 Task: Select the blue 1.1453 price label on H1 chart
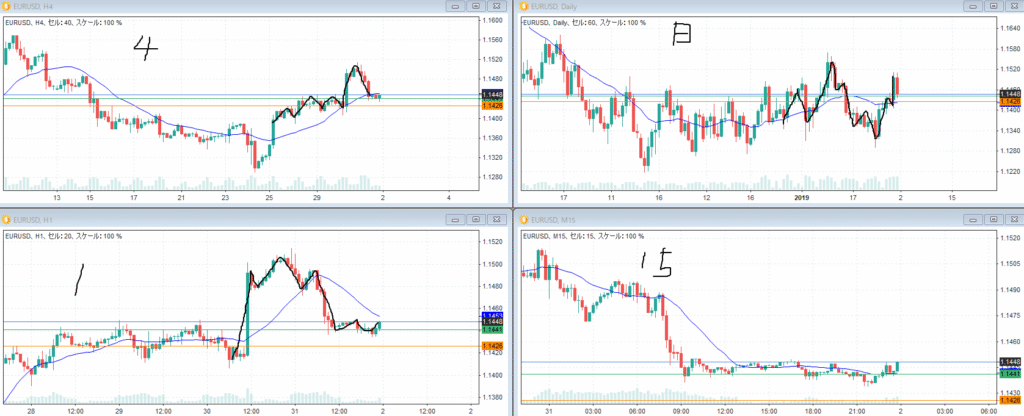pyautogui.click(x=492, y=315)
